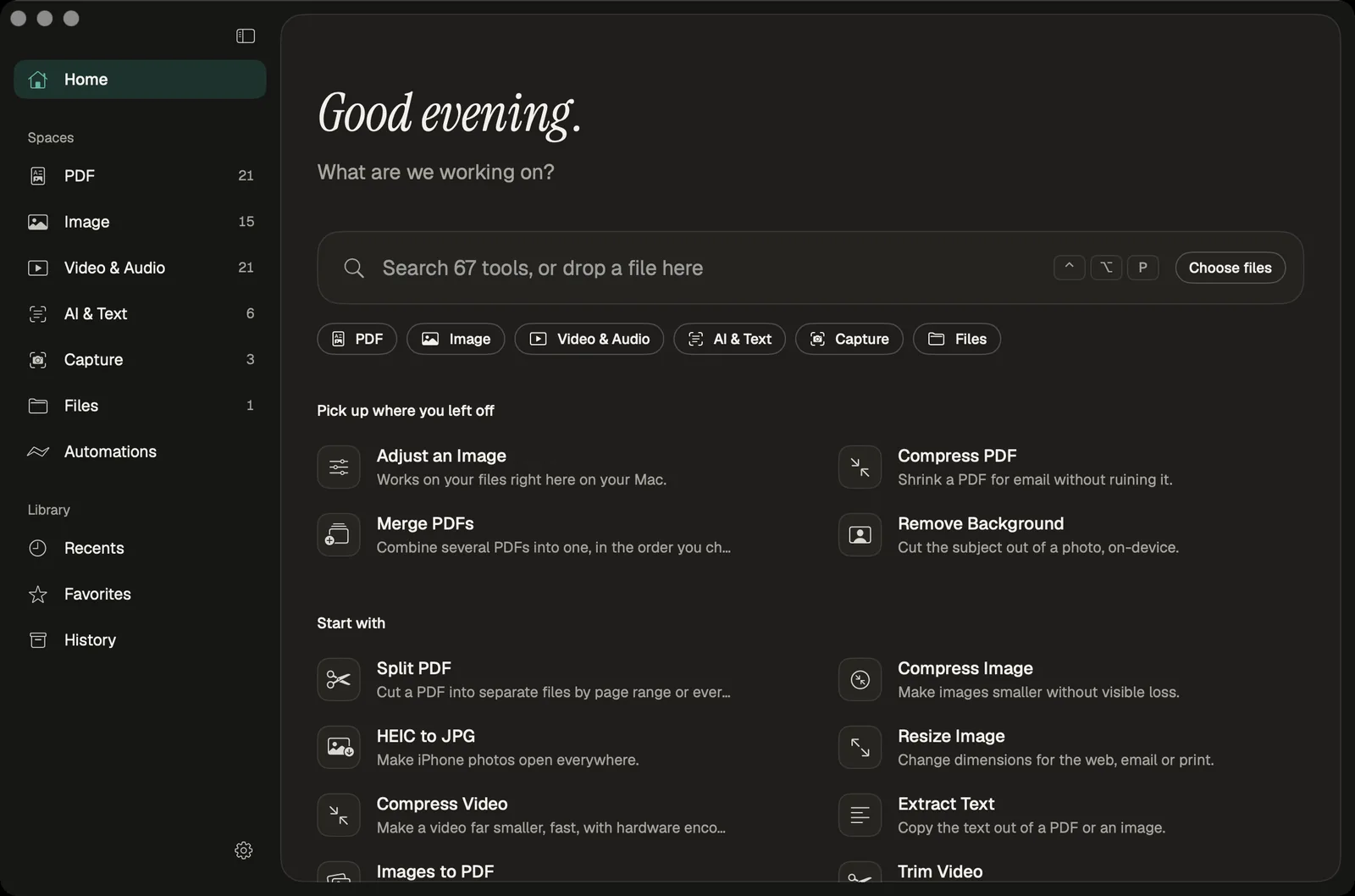1355x896 pixels.
Task: Go to Home in the sidebar
Action: tap(140, 80)
